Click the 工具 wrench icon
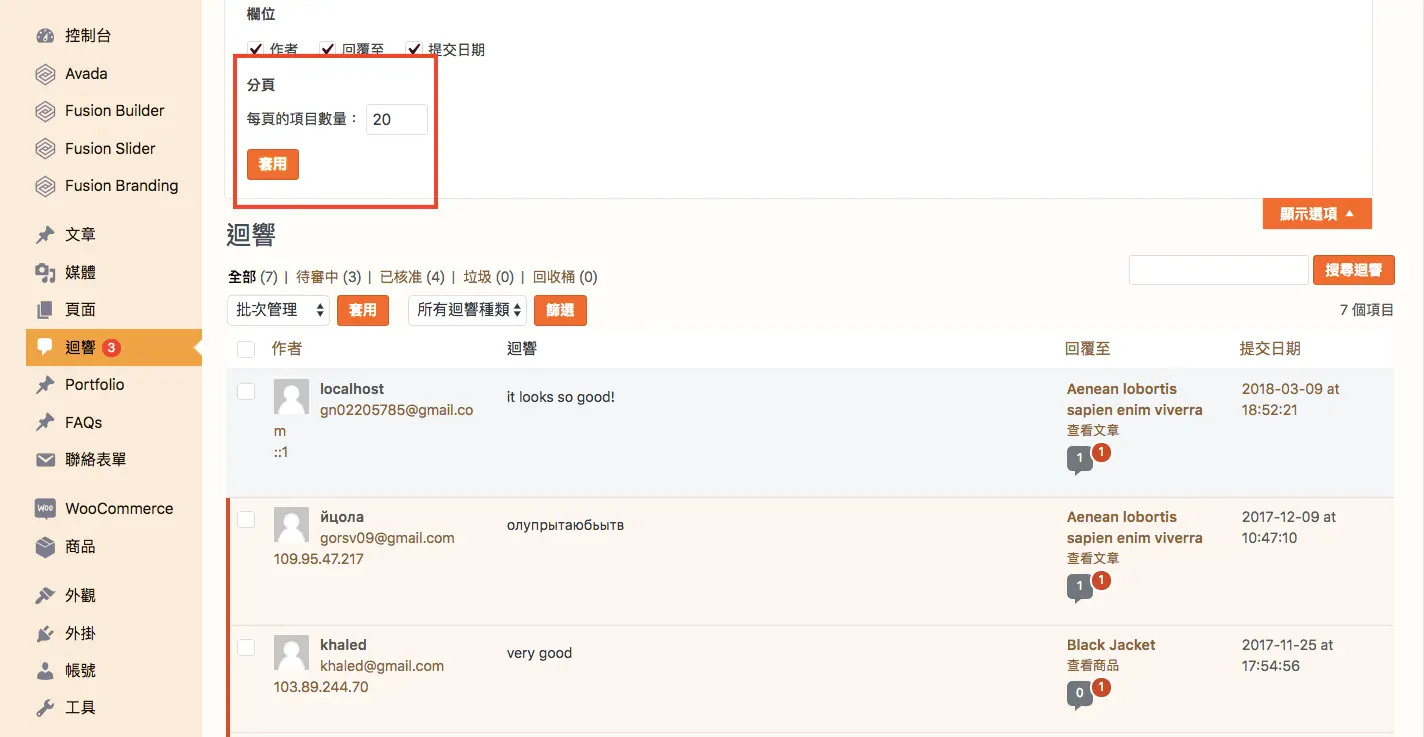 [x=45, y=708]
